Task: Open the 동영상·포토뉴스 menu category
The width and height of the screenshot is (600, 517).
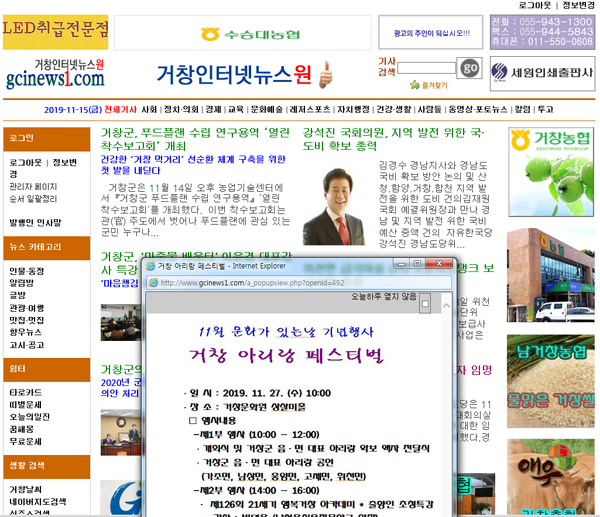Action: (x=478, y=109)
